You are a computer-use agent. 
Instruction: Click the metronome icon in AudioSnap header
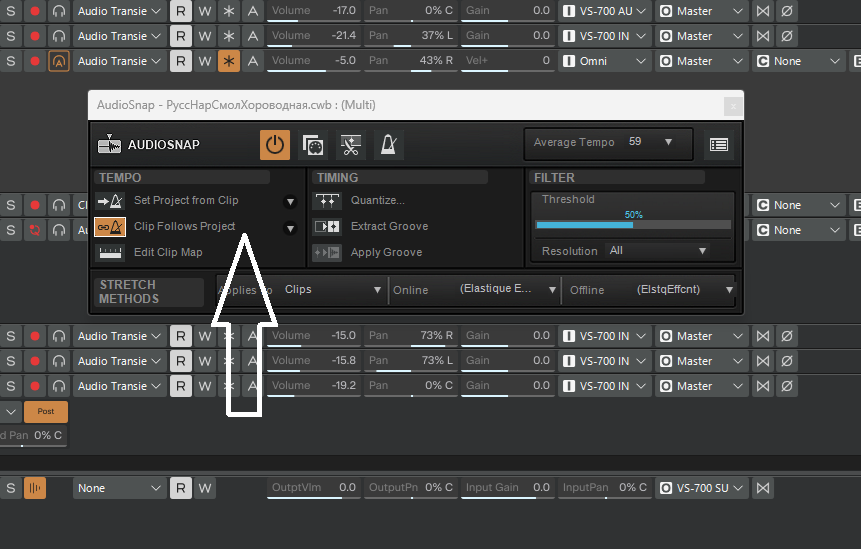click(388, 145)
